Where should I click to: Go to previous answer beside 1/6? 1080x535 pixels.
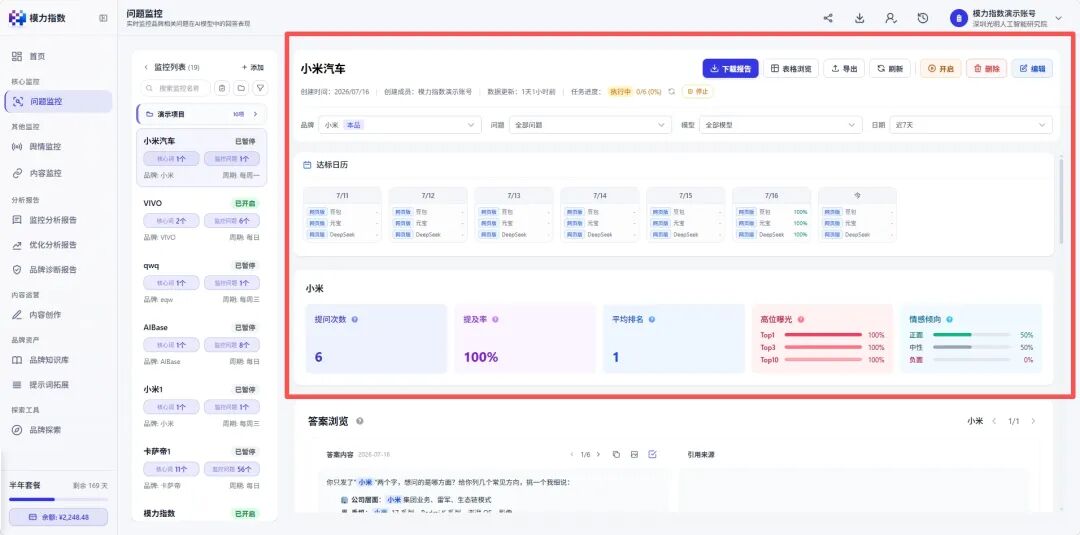click(x=573, y=454)
